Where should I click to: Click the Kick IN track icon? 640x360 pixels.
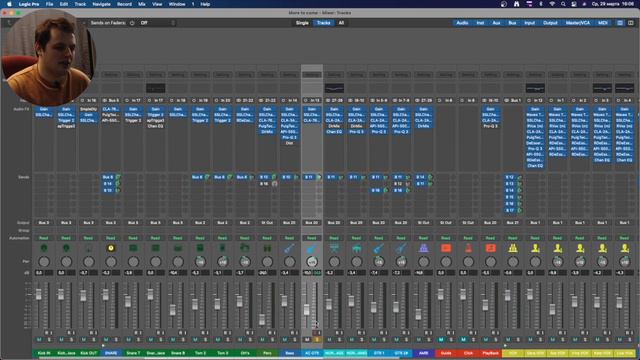pyautogui.click(x=44, y=248)
